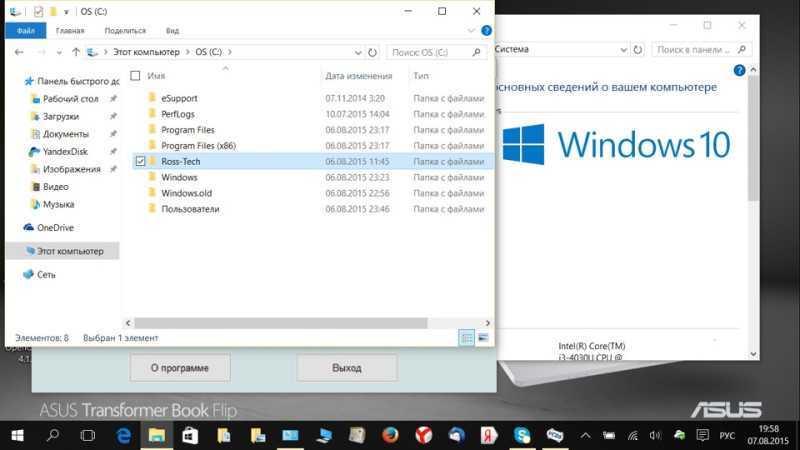Select the eSupport folder
The image size is (800, 450).
[x=179, y=98]
